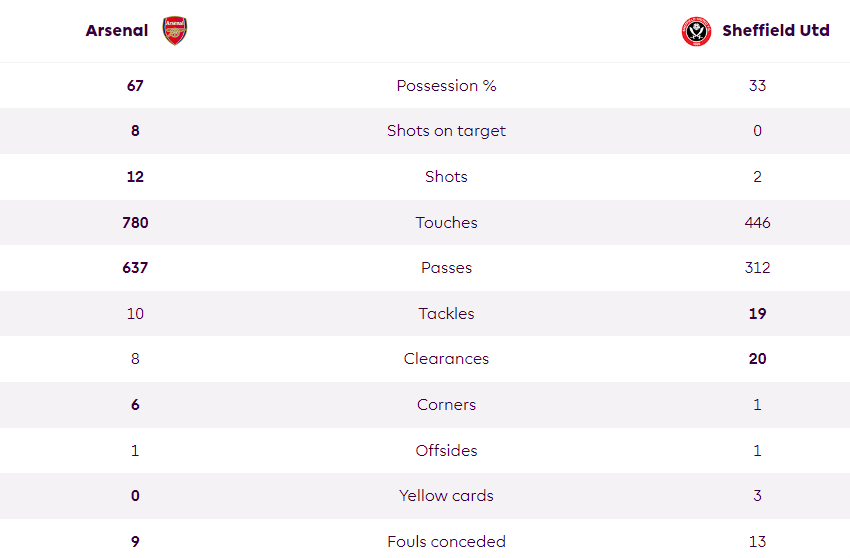Click Arsenal's 780 touches value

(x=135, y=222)
